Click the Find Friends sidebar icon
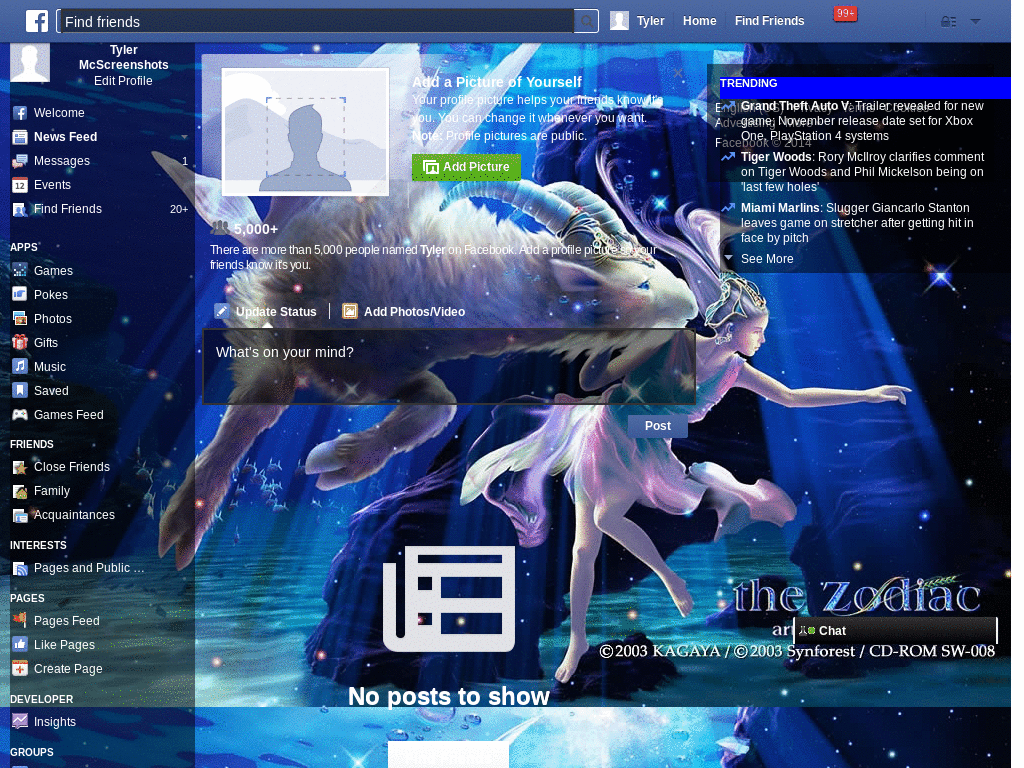The width and height of the screenshot is (1024, 768). [20, 210]
